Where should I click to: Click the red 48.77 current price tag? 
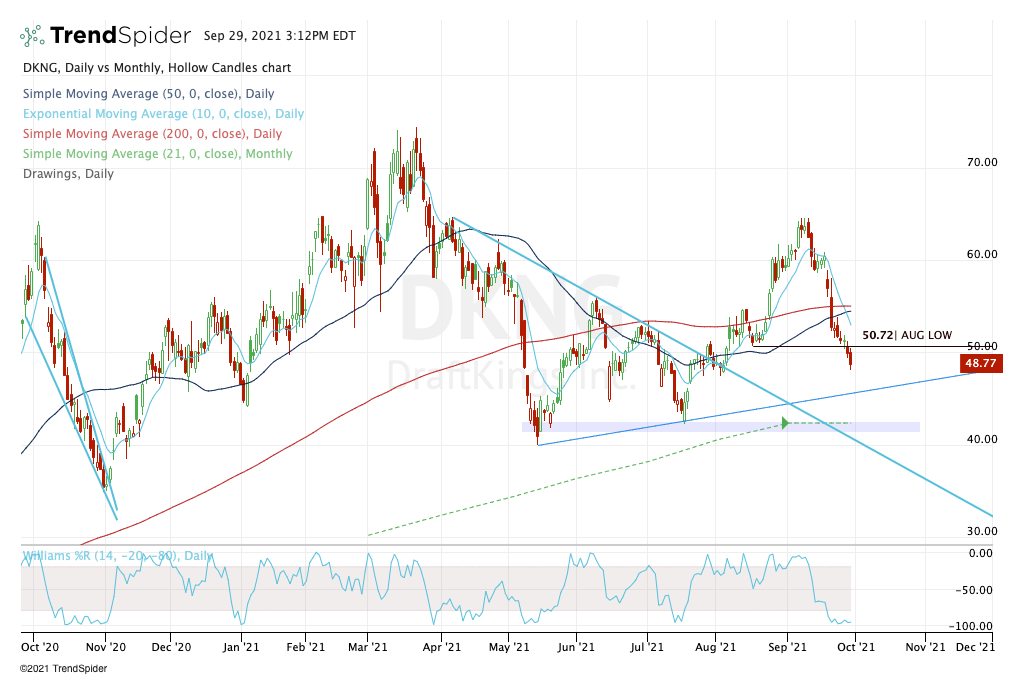pos(981,363)
